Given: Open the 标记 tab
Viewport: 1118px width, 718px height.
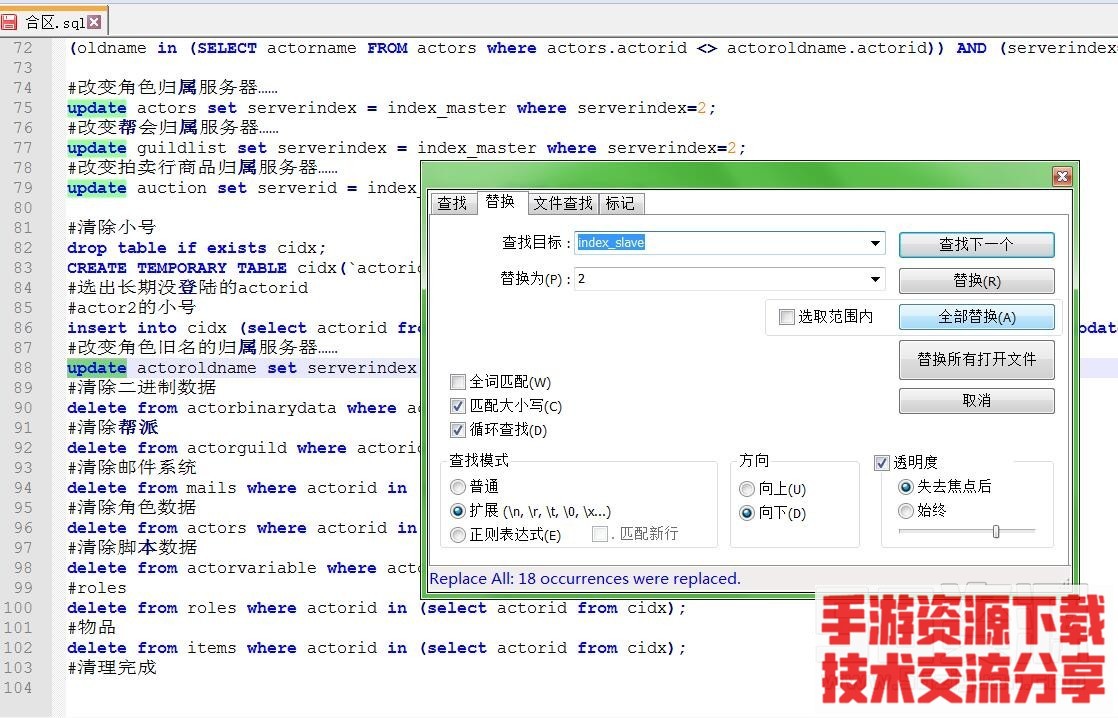Looking at the screenshot, I should tap(620, 203).
